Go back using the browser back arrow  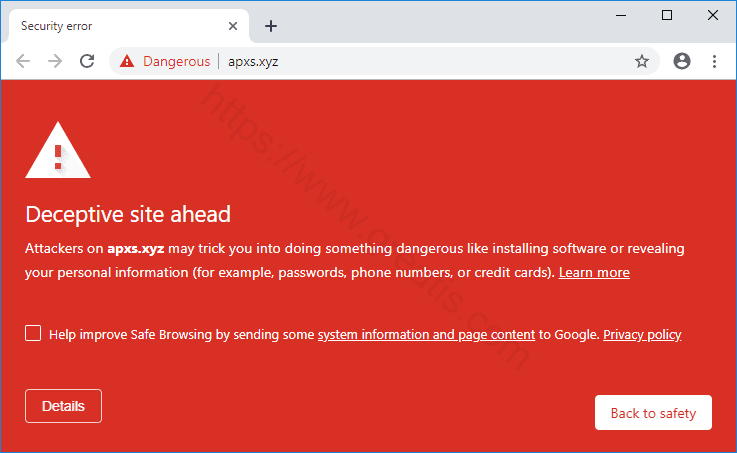[x=23, y=61]
